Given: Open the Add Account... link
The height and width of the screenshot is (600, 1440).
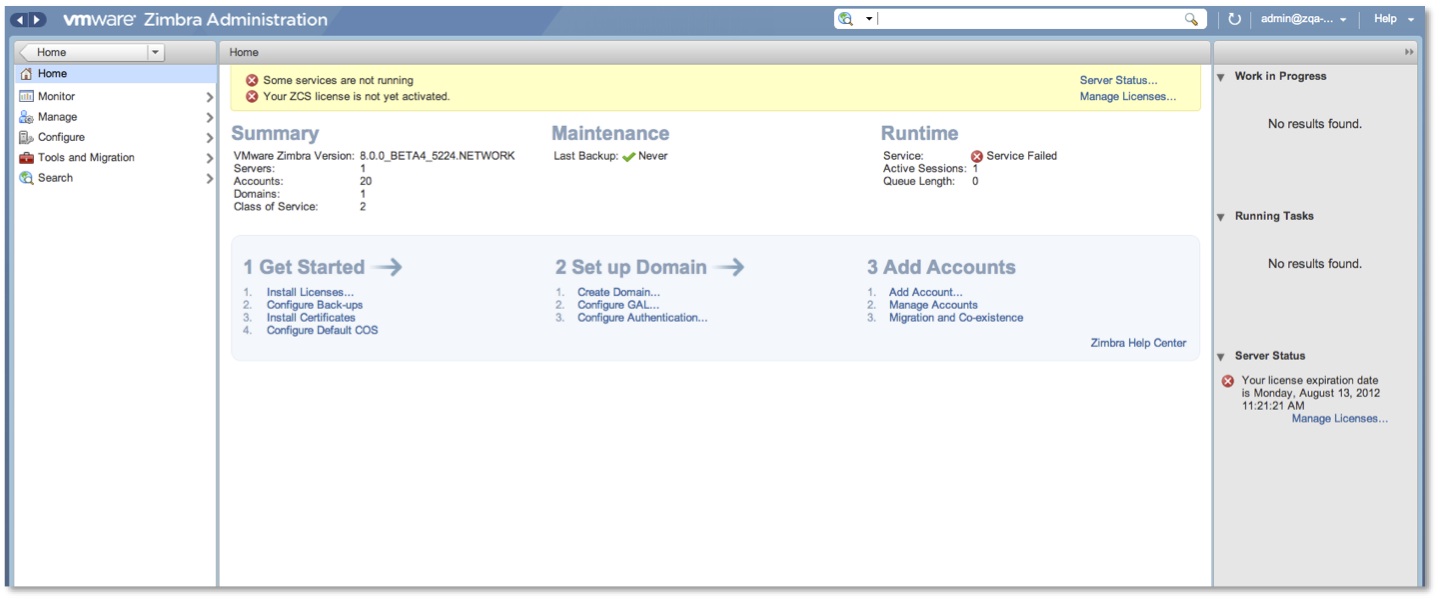Looking at the screenshot, I should [x=926, y=293].
